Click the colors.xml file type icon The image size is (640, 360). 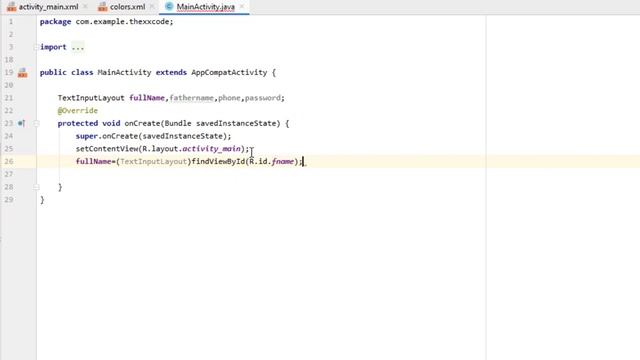click(x=103, y=7)
